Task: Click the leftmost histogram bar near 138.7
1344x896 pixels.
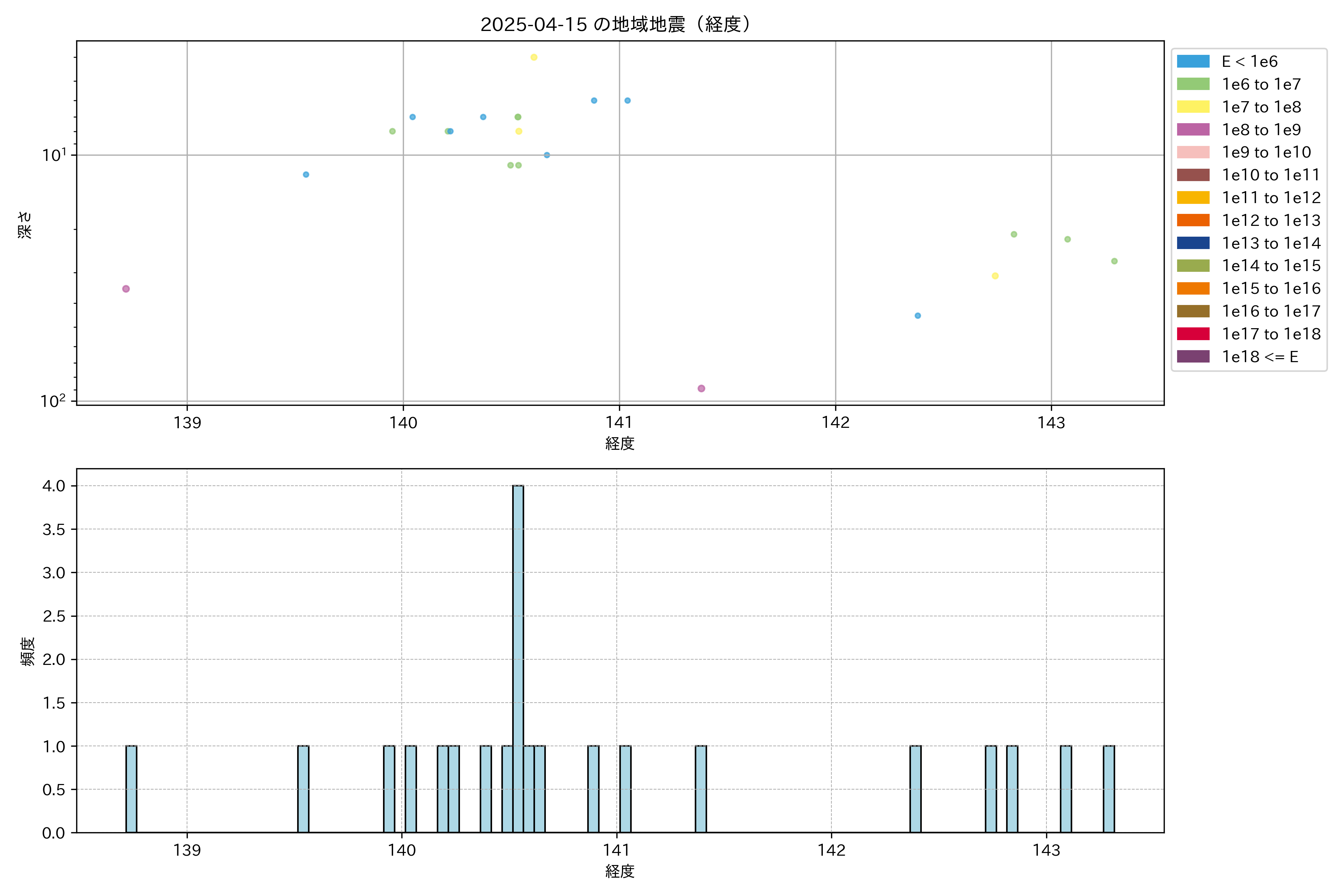Action: click(131, 788)
